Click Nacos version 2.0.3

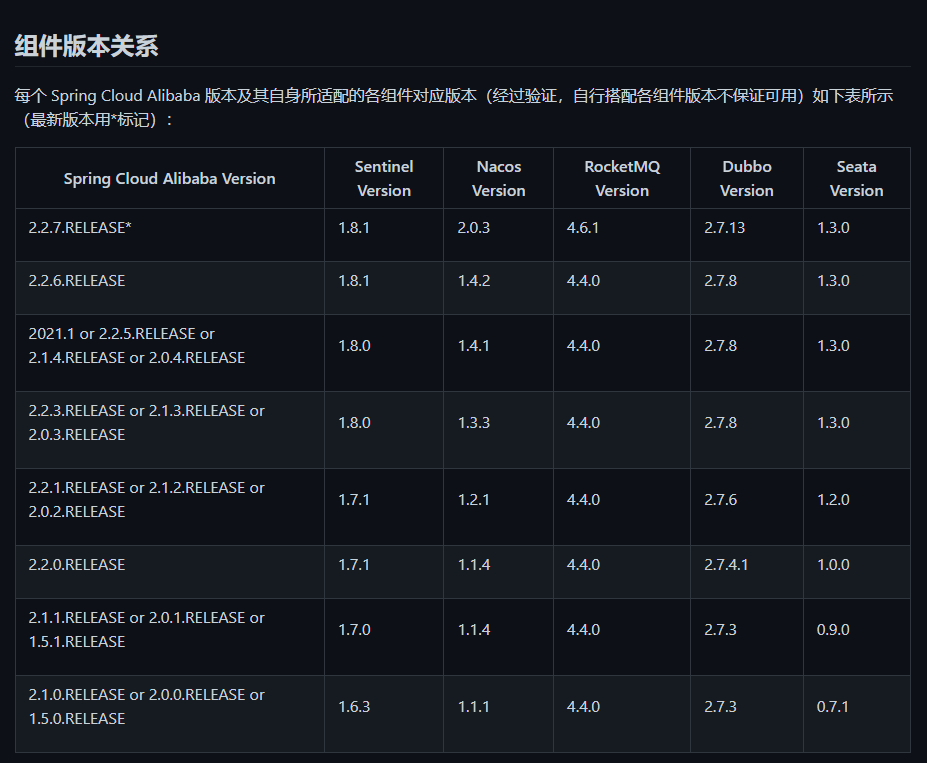tap(474, 228)
